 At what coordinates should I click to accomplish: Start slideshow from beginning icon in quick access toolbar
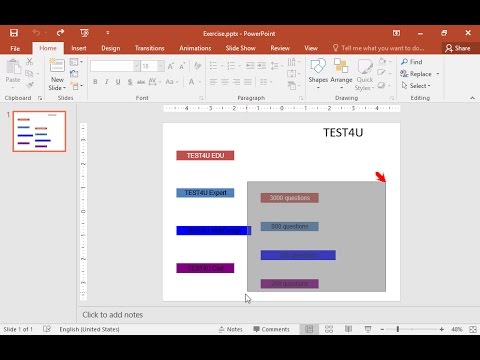click(84, 33)
